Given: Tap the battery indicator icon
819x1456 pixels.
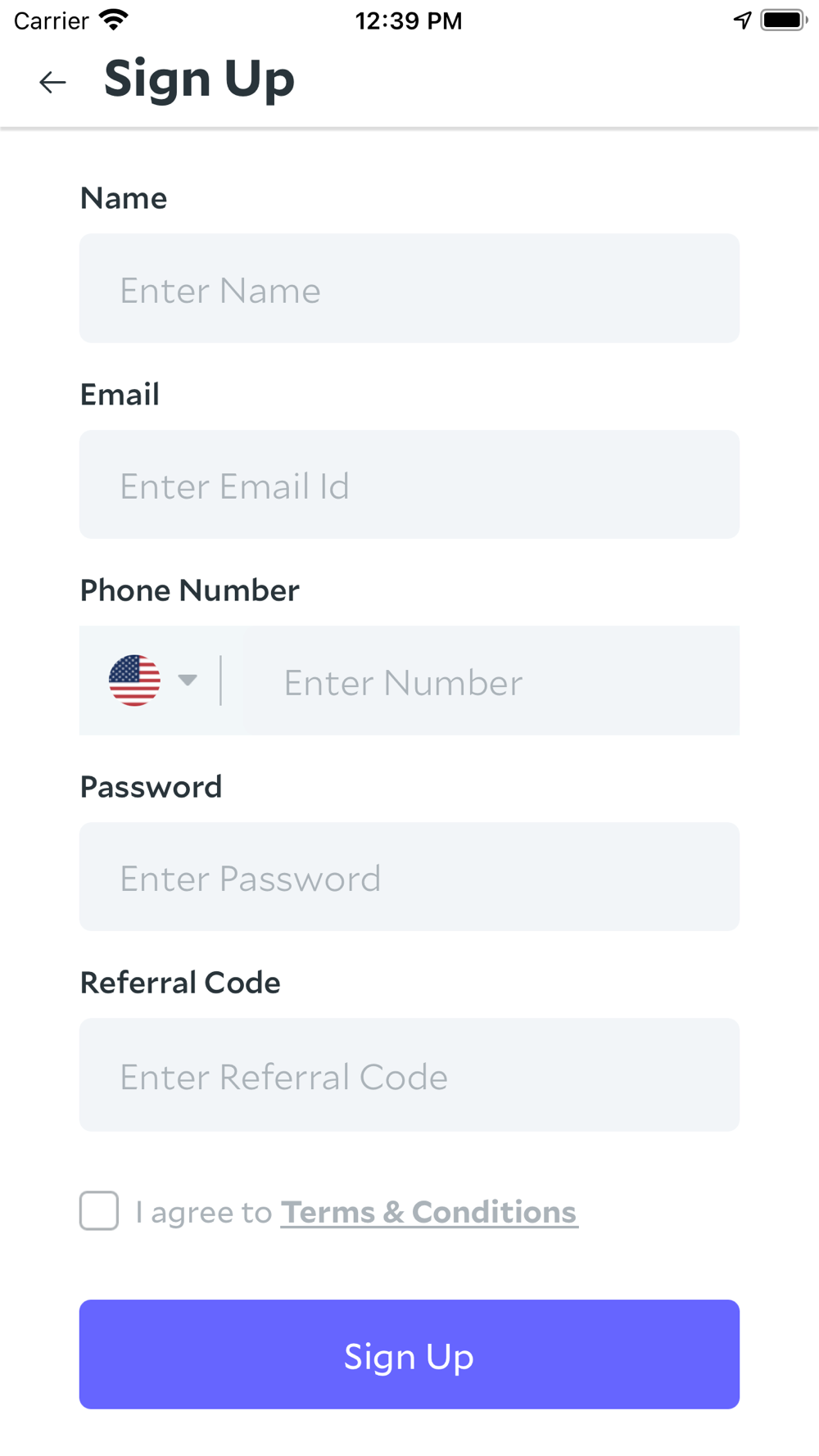Looking at the screenshot, I should 784,20.
